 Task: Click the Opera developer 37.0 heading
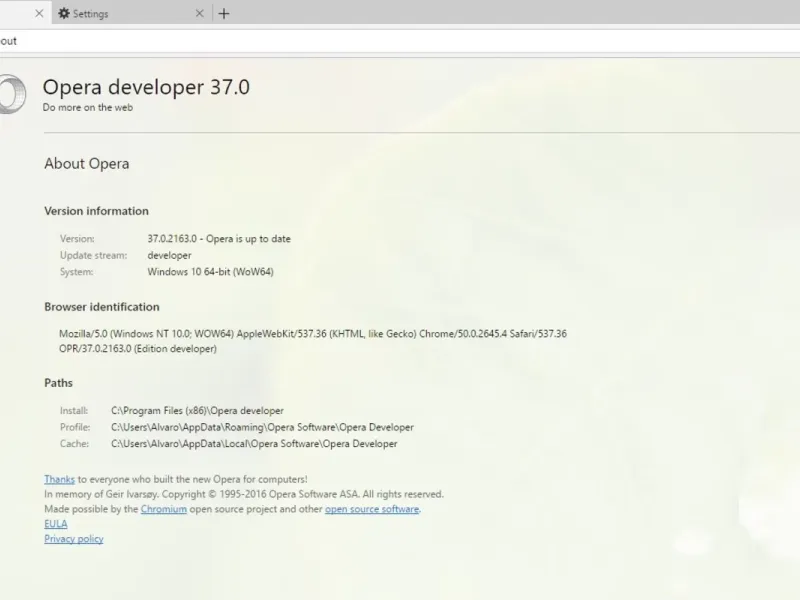tap(146, 87)
